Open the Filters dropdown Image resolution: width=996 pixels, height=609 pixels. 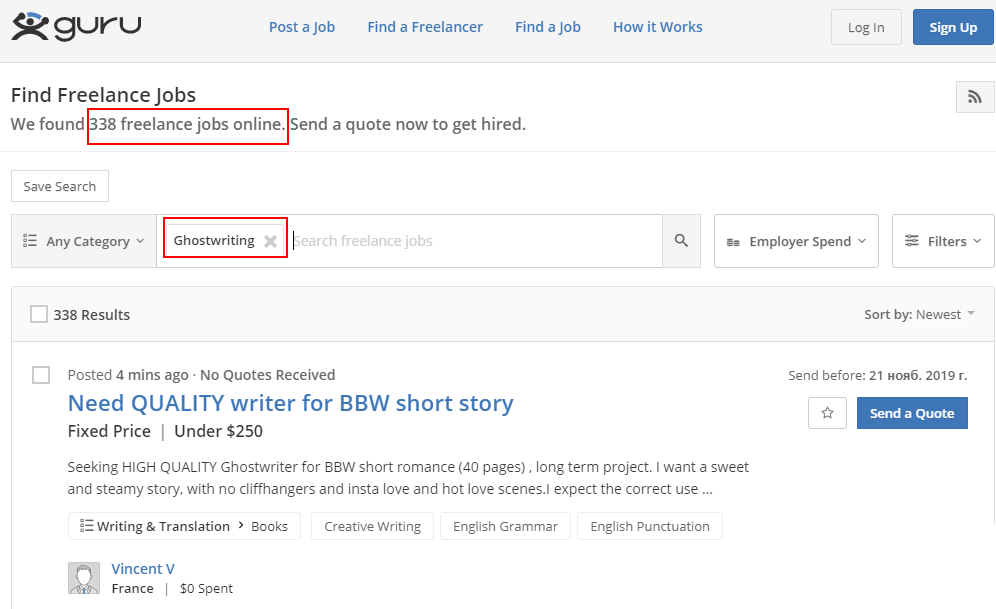943,241
